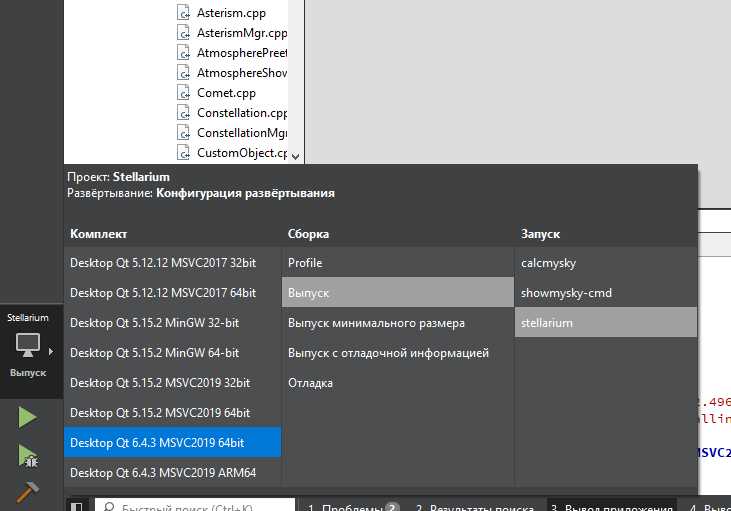Click the Asterism.cpp file icon

coord(184,13)
